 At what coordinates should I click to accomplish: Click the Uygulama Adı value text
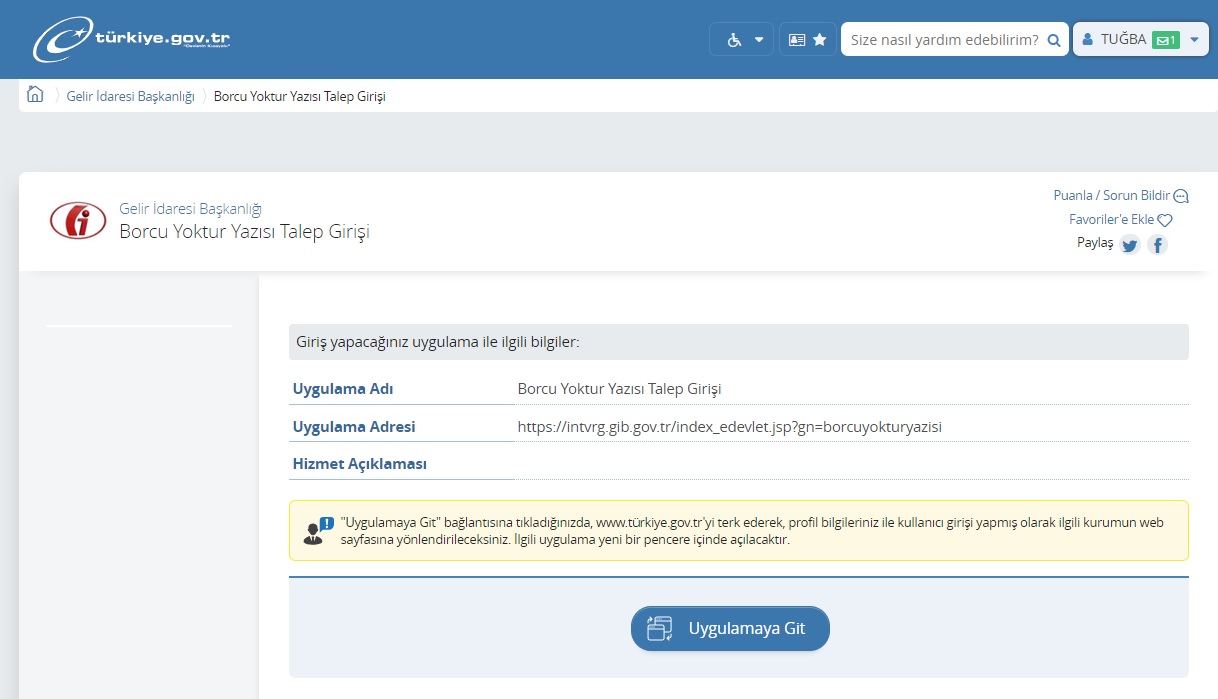coord(619,389)
